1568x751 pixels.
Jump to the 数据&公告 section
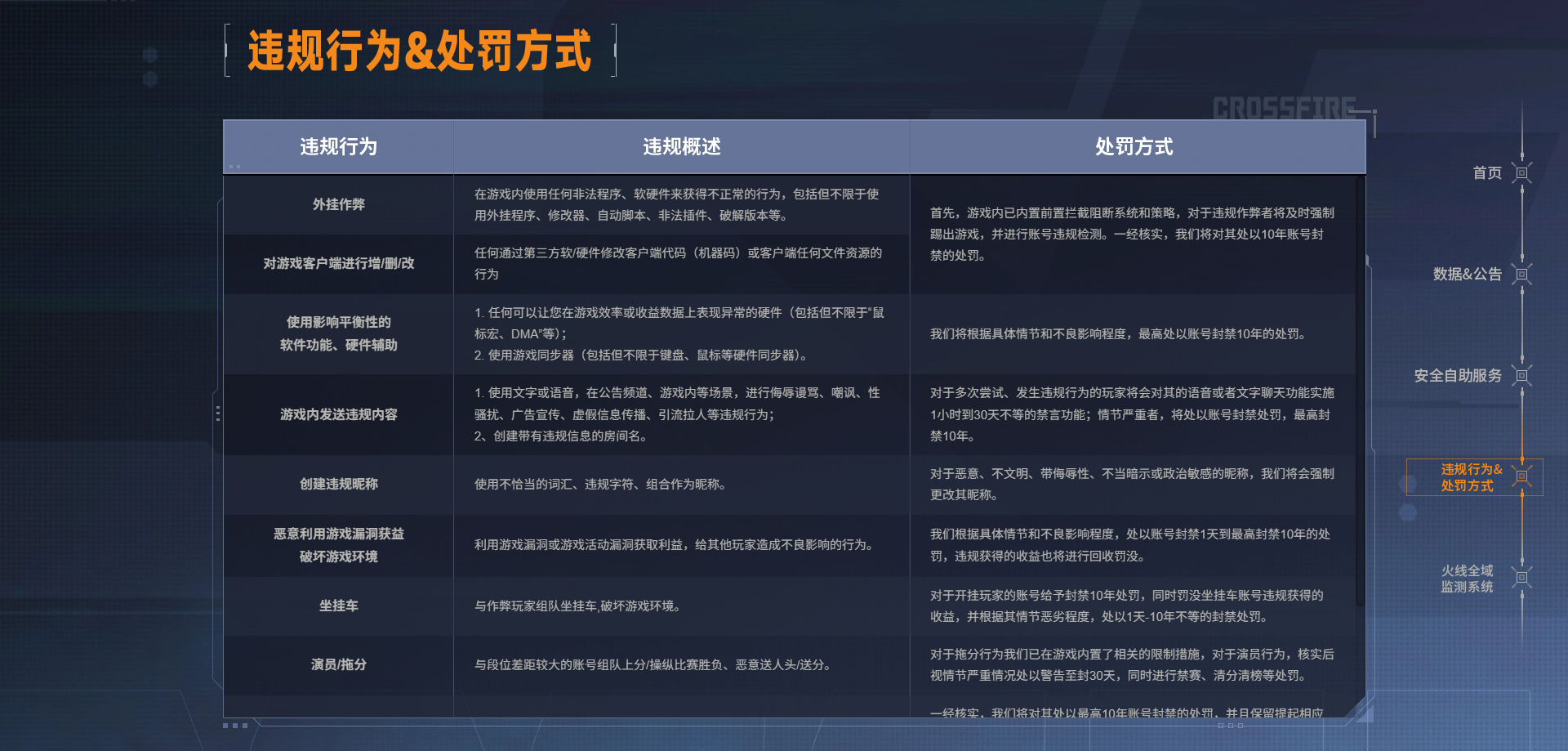click(x=1467, y=275)
